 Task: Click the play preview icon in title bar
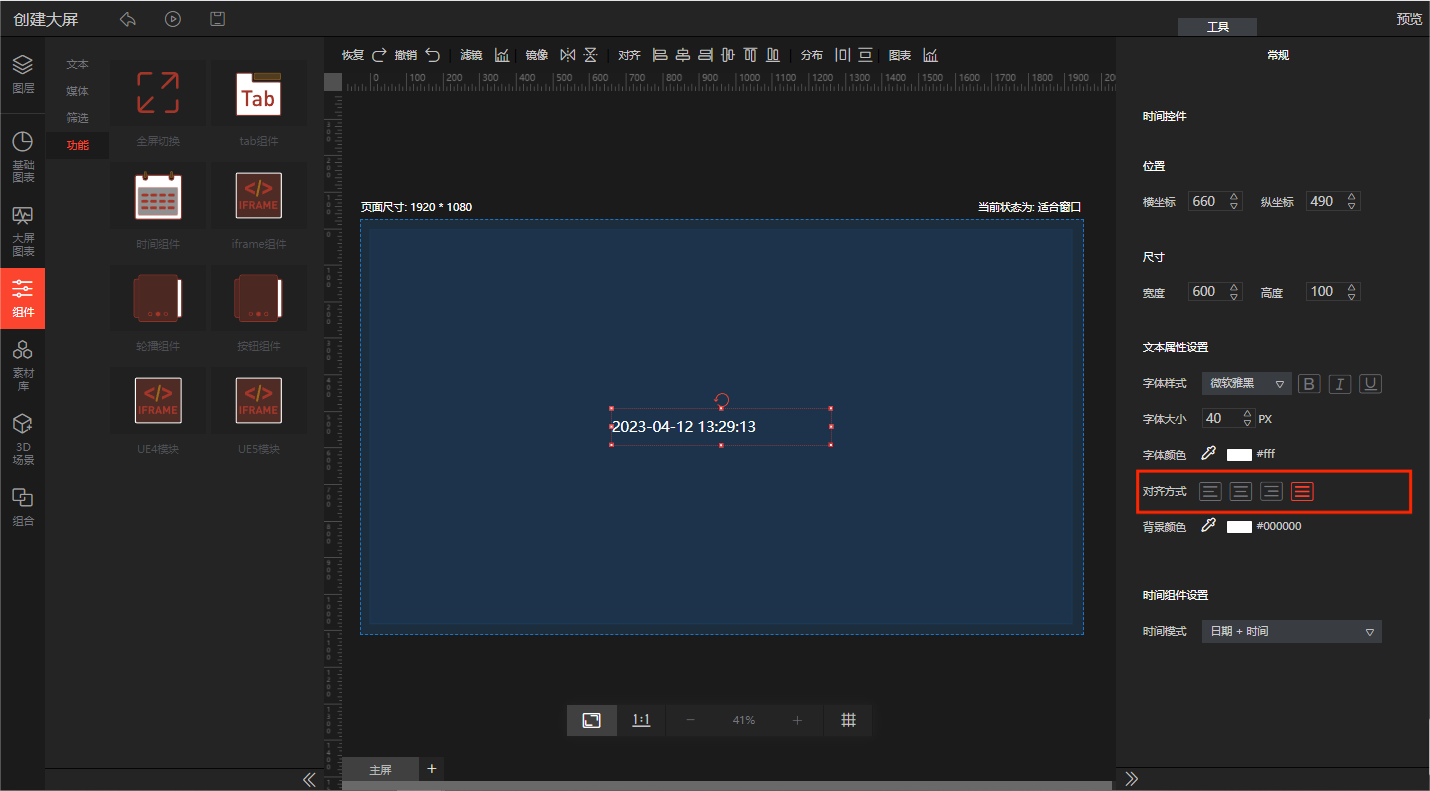tap(173, 19)
